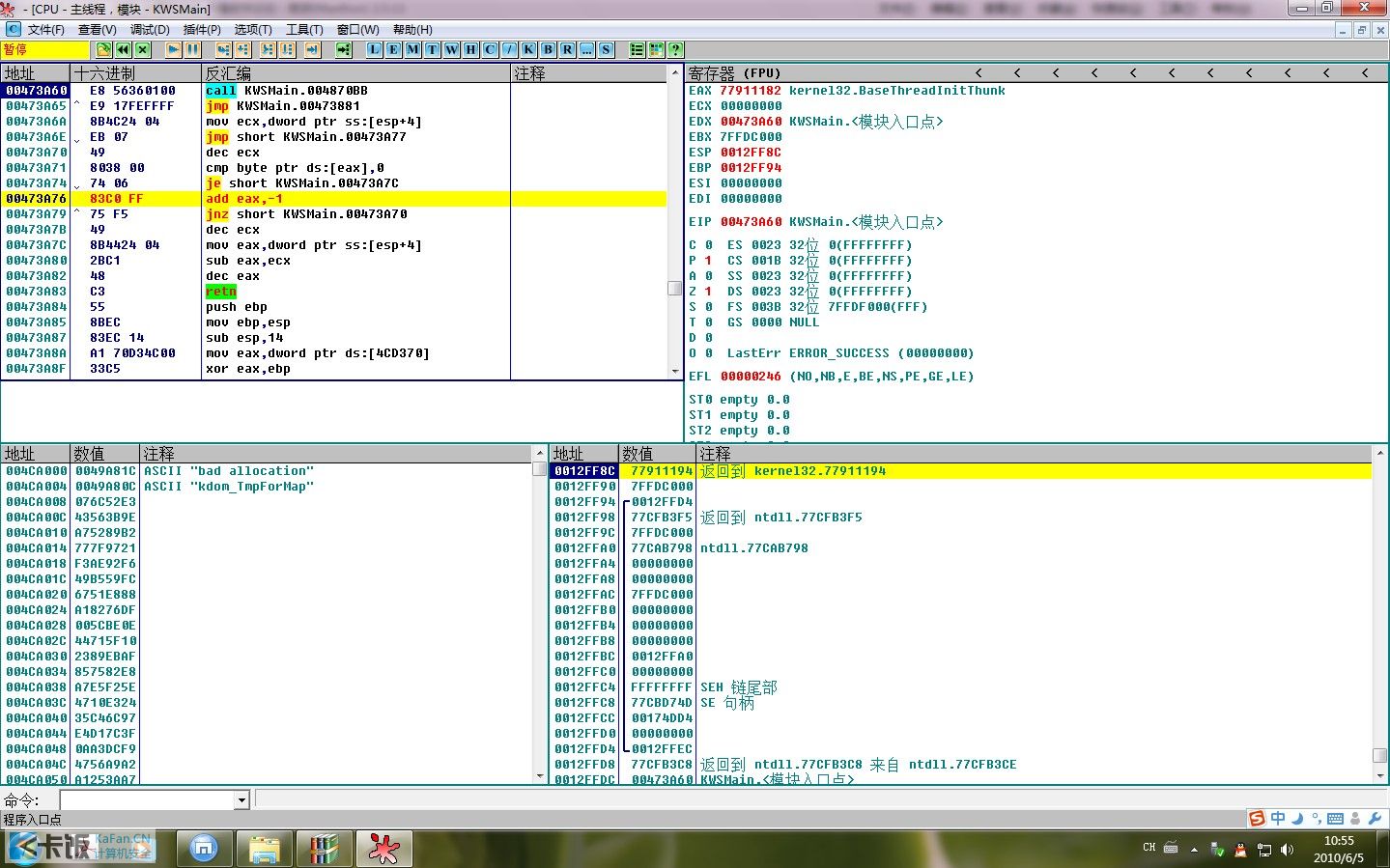
Task: Click the Step into toolbar icon
Action: tap(224, 49)
